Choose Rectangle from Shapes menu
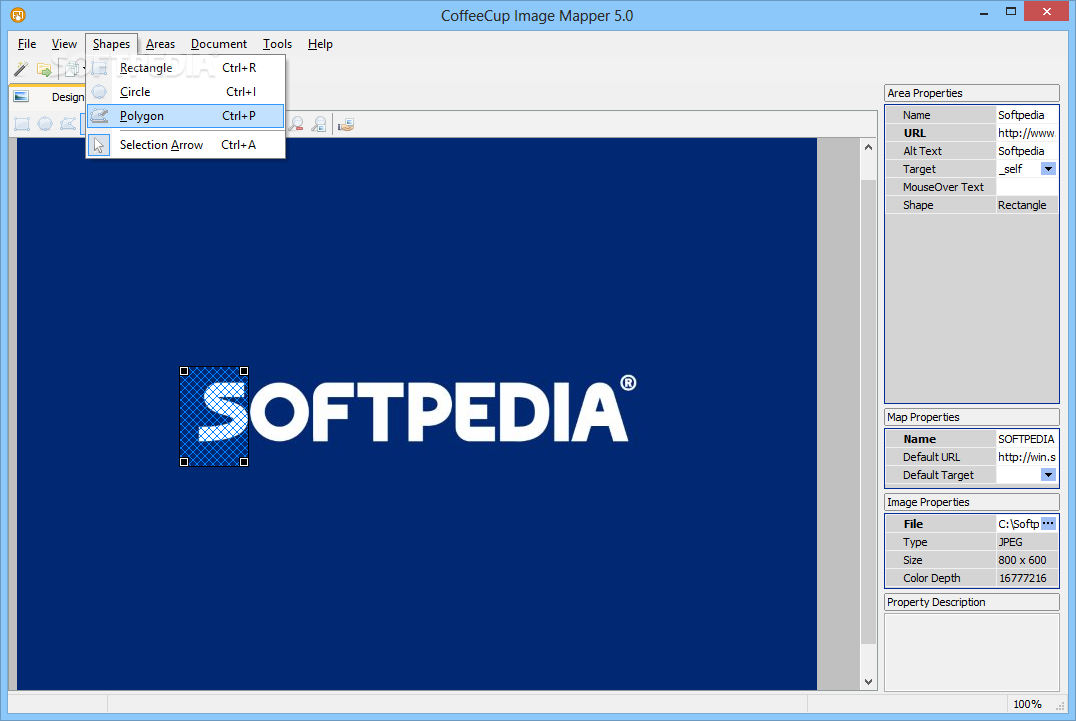 click(185, 67)
